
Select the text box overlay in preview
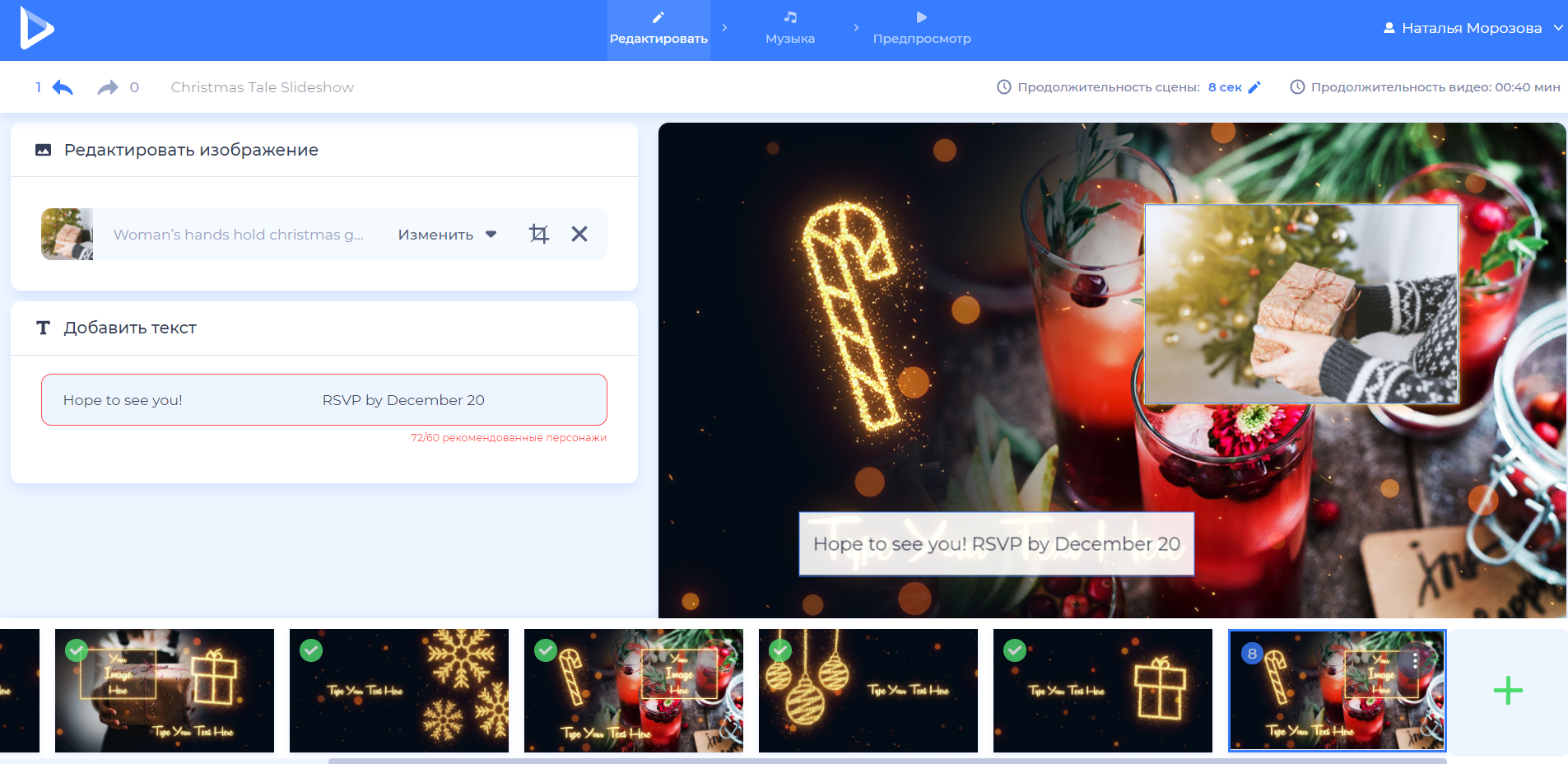997,543
